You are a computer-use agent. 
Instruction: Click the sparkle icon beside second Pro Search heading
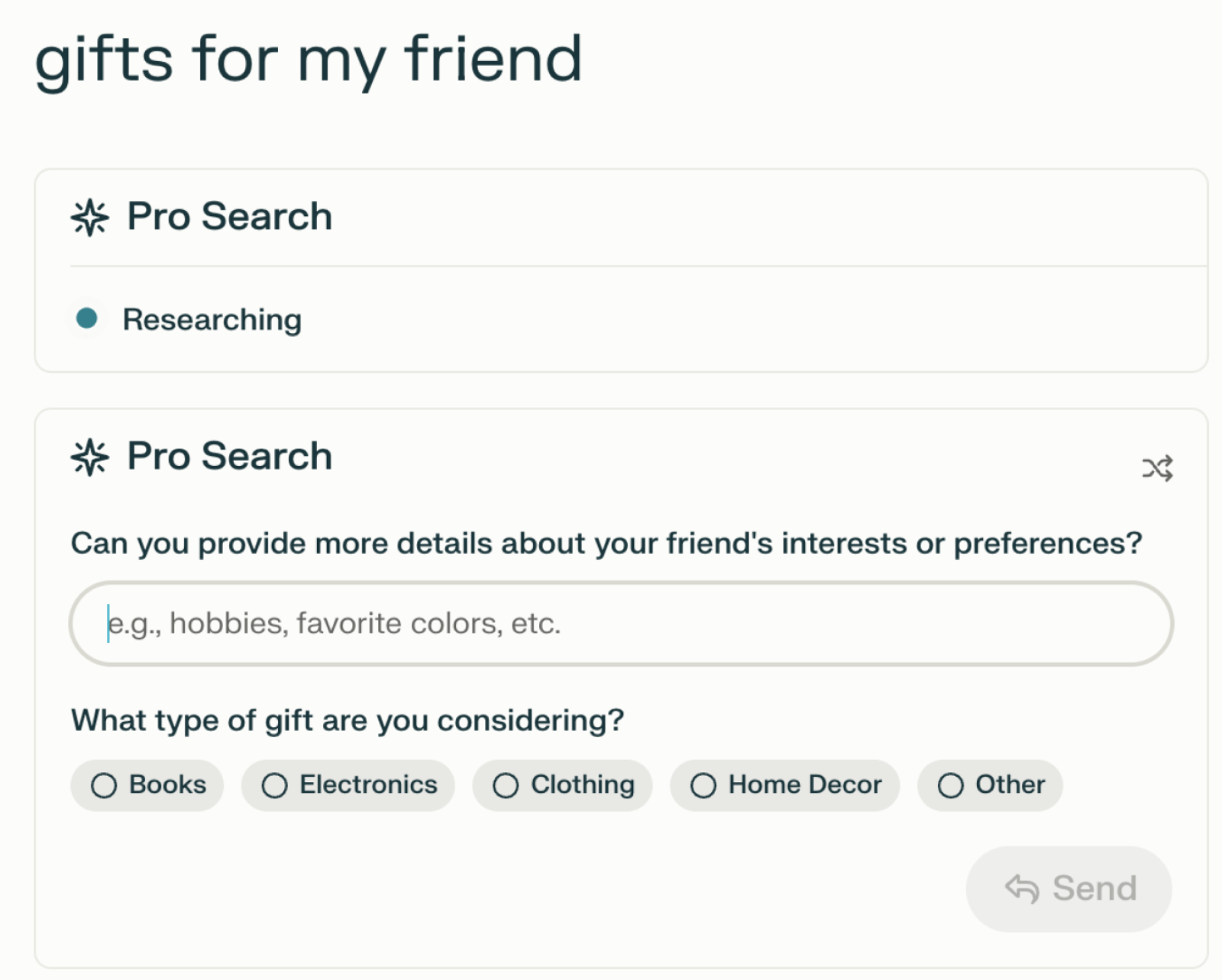point(91,458)
